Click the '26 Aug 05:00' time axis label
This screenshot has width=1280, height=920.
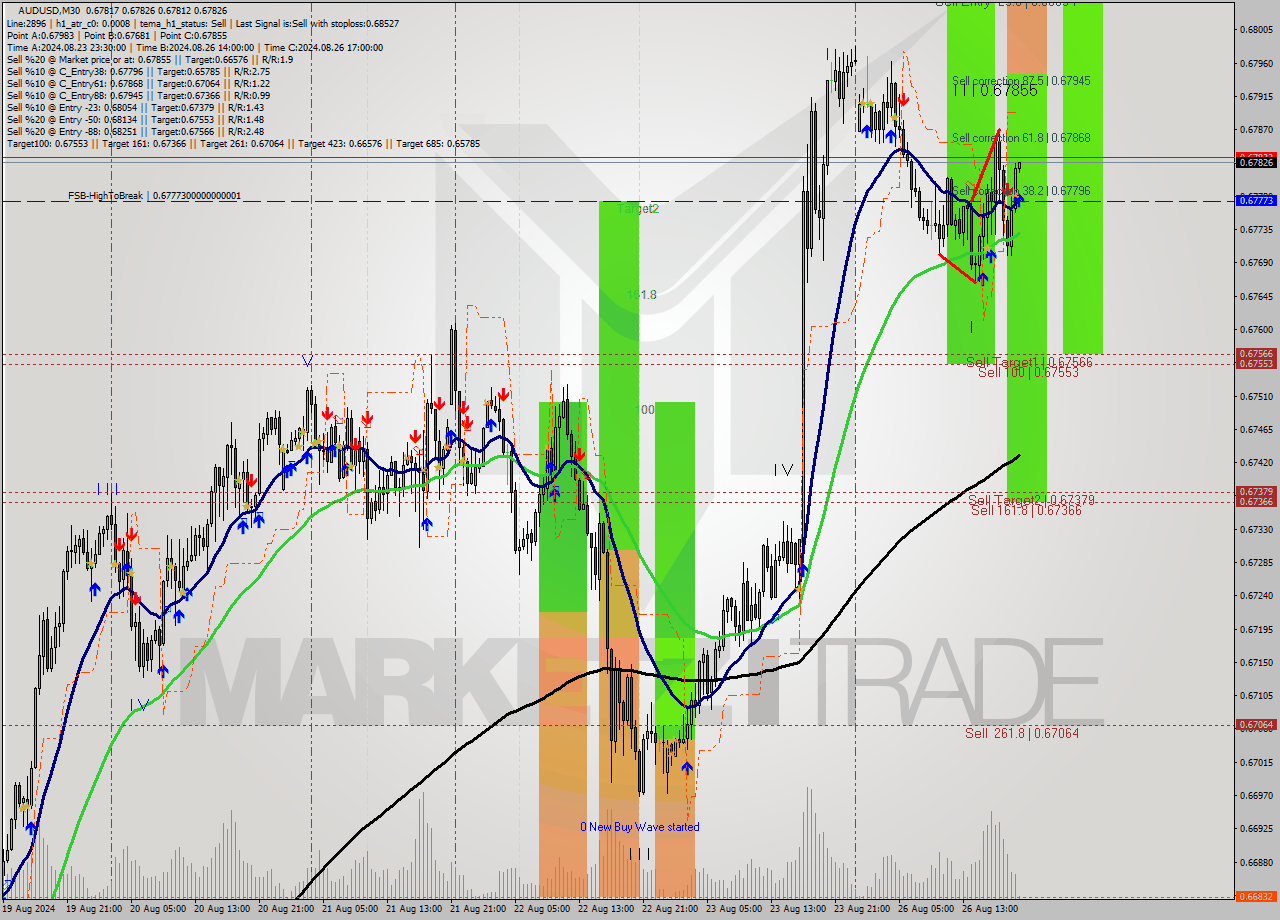pyautogui.click(x=926, y=909)
